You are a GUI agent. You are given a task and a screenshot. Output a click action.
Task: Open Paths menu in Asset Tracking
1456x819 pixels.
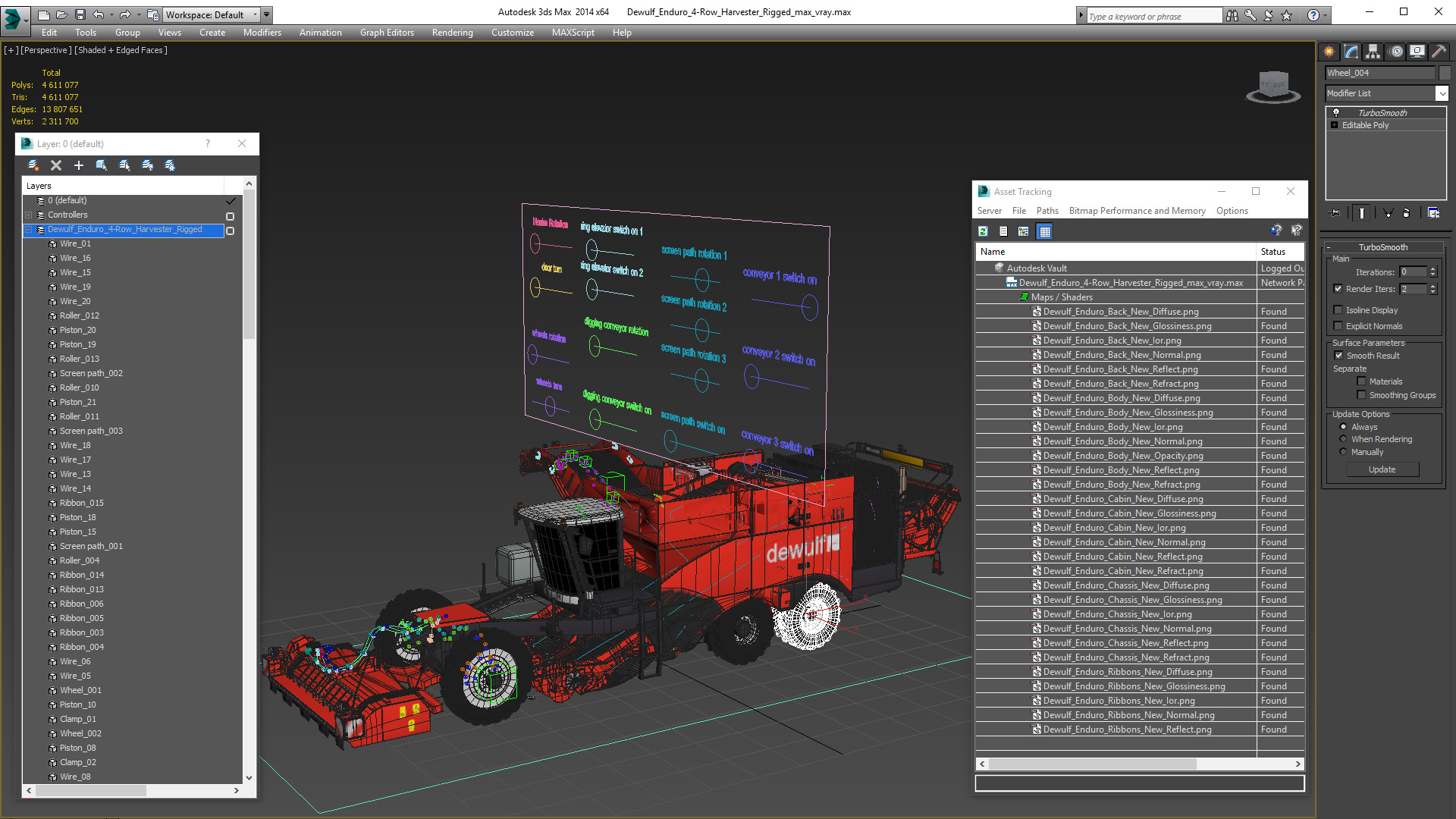(1047, 211)
